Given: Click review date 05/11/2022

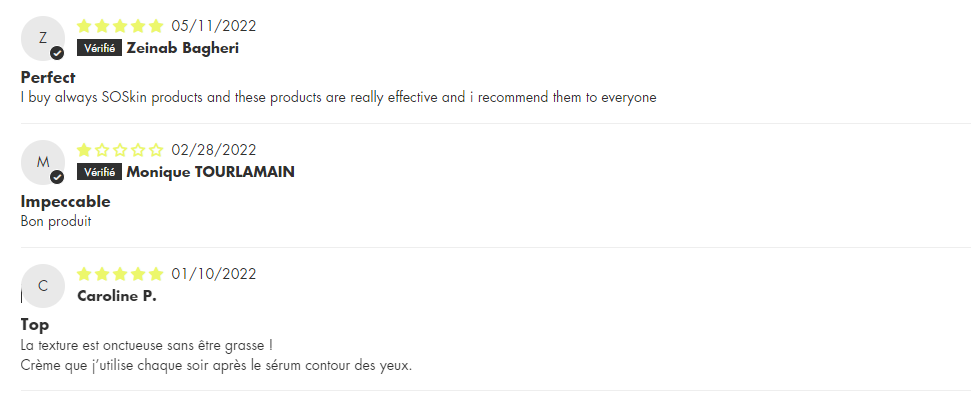Looking at the screenshot, I should tap(214, 26).
